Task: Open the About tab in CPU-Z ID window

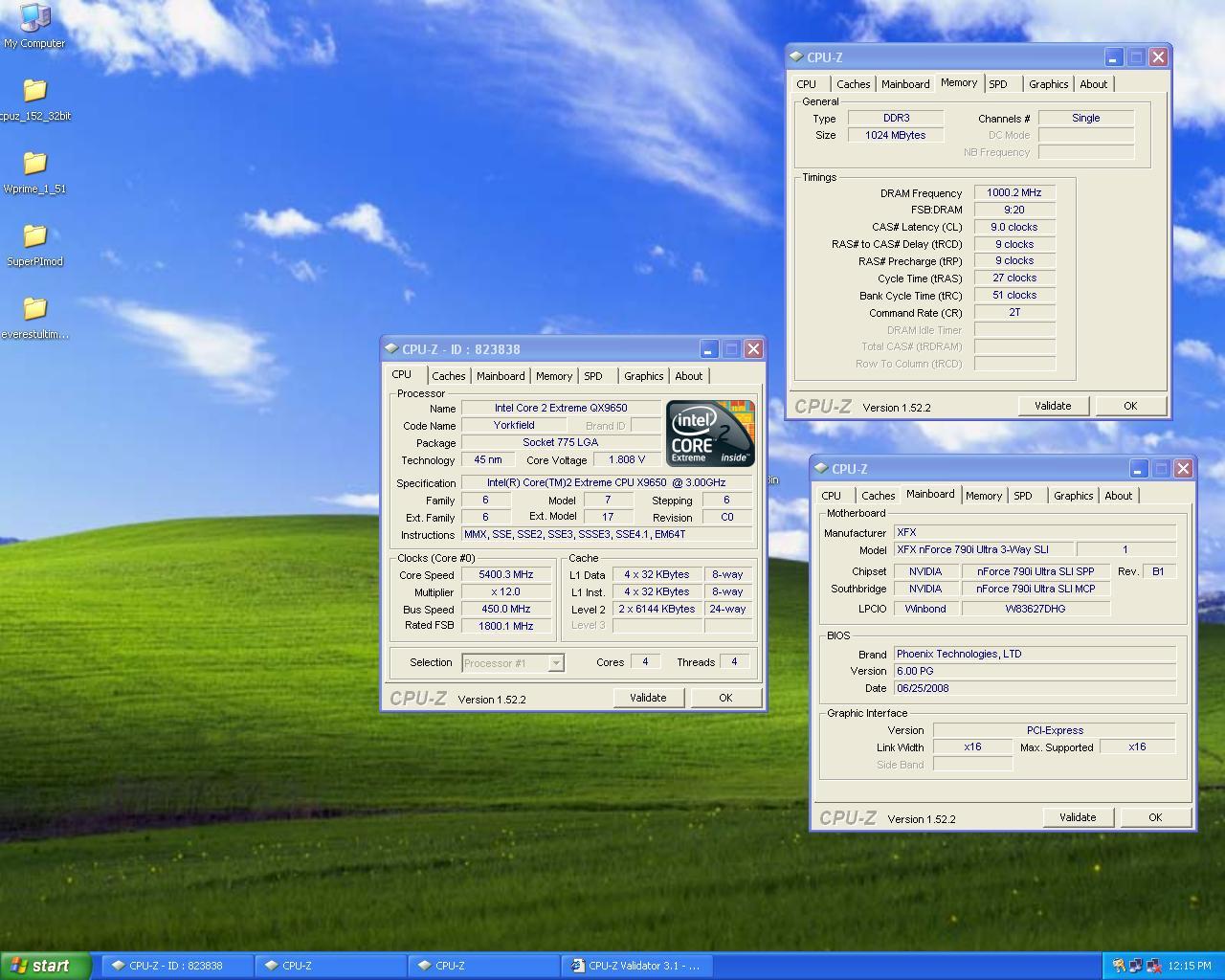Action: [689, 376]
